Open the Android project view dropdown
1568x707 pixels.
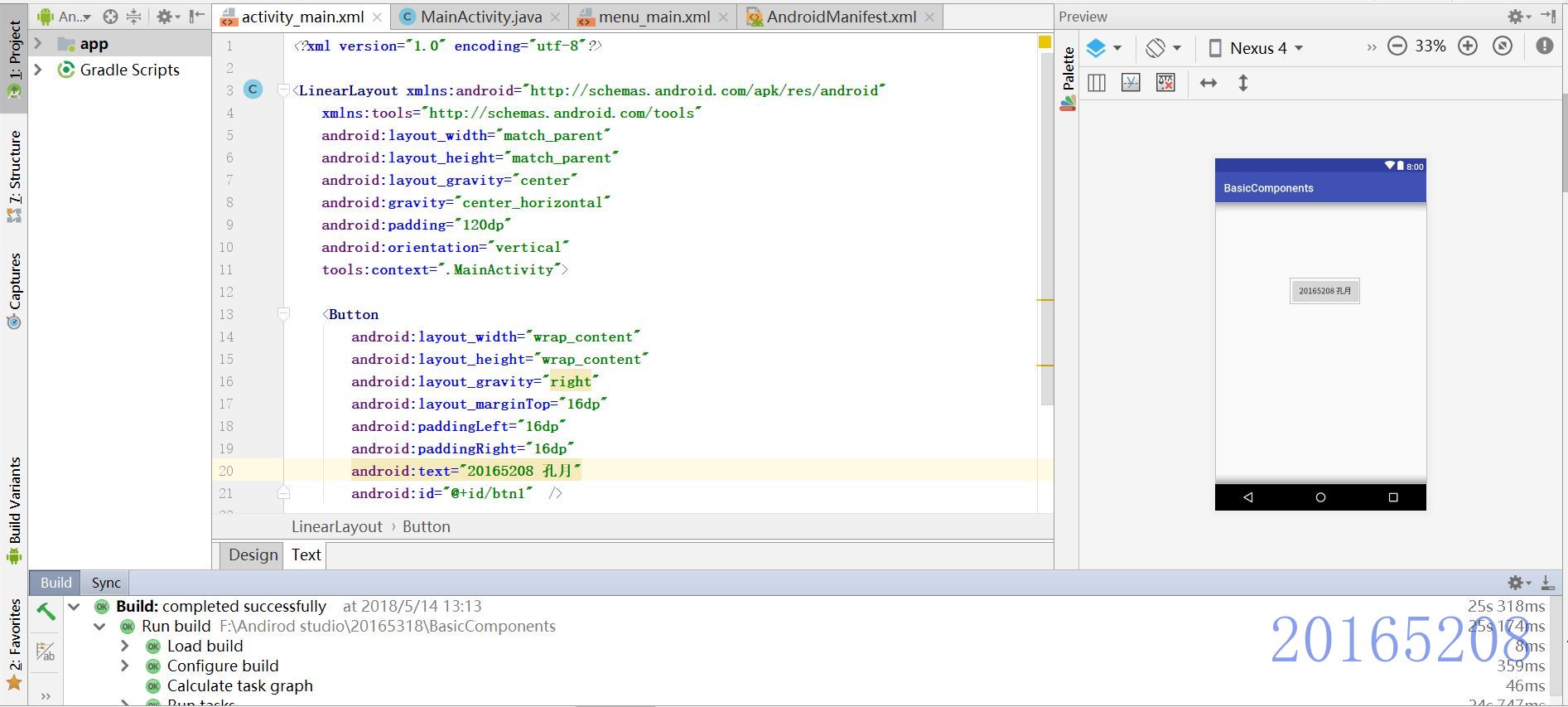(65, 17)
